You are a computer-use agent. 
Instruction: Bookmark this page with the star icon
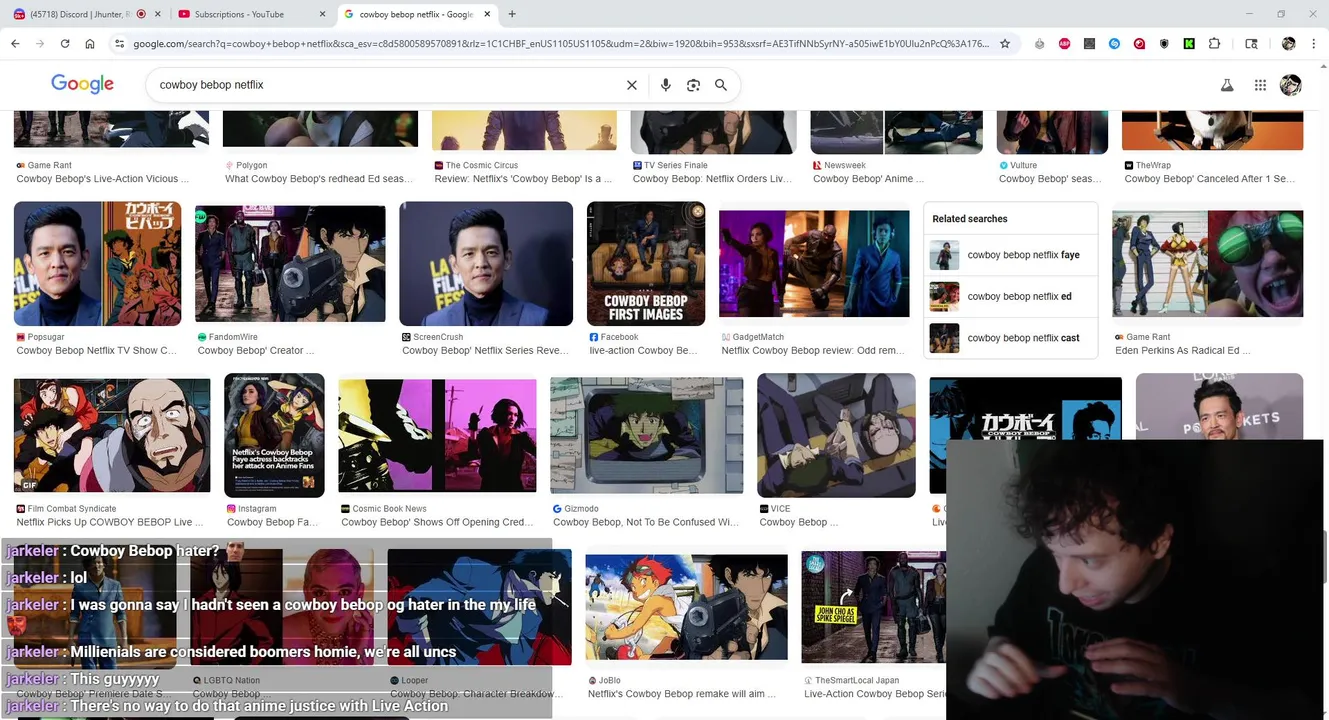point(1005,44)
